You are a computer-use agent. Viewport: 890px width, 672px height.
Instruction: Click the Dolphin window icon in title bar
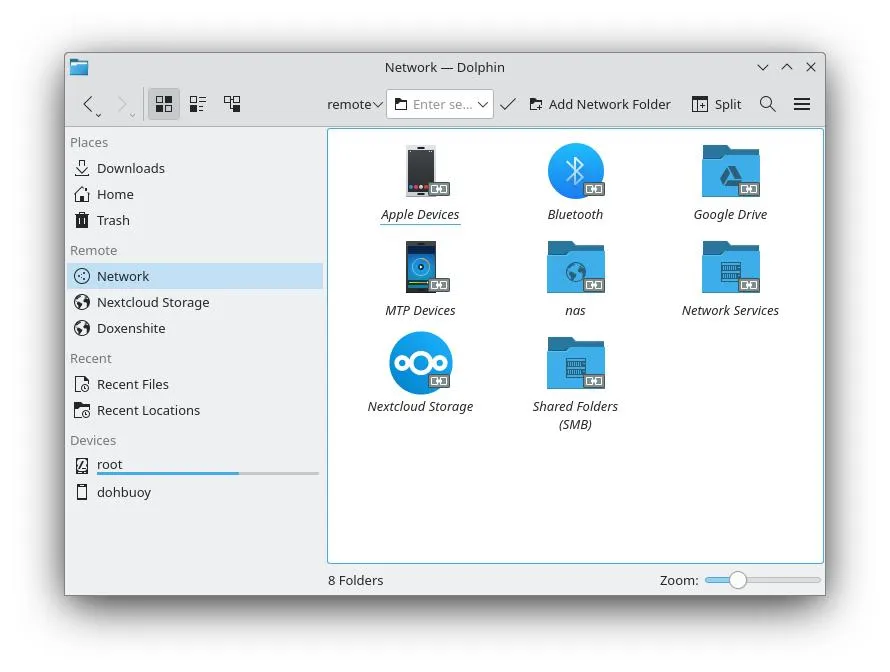(x=79, y=67)
